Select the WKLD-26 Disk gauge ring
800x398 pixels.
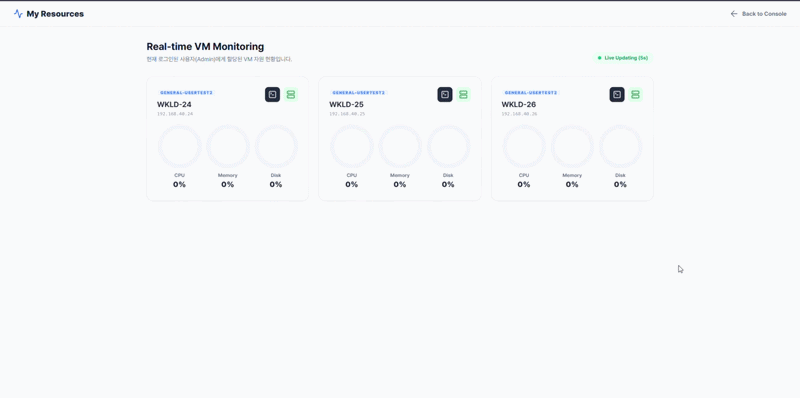(x=620, y=146)
